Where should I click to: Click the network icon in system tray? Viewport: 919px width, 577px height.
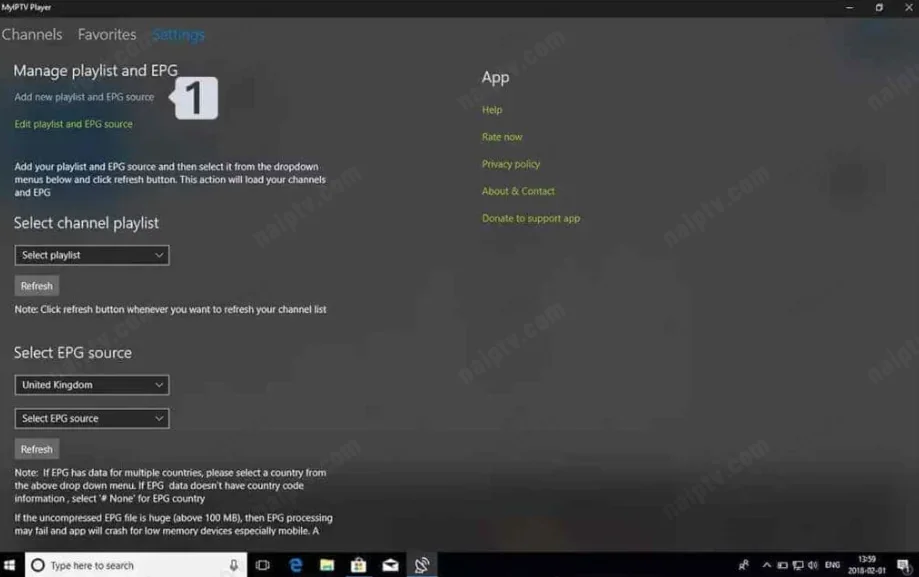(x=798, y=565)
